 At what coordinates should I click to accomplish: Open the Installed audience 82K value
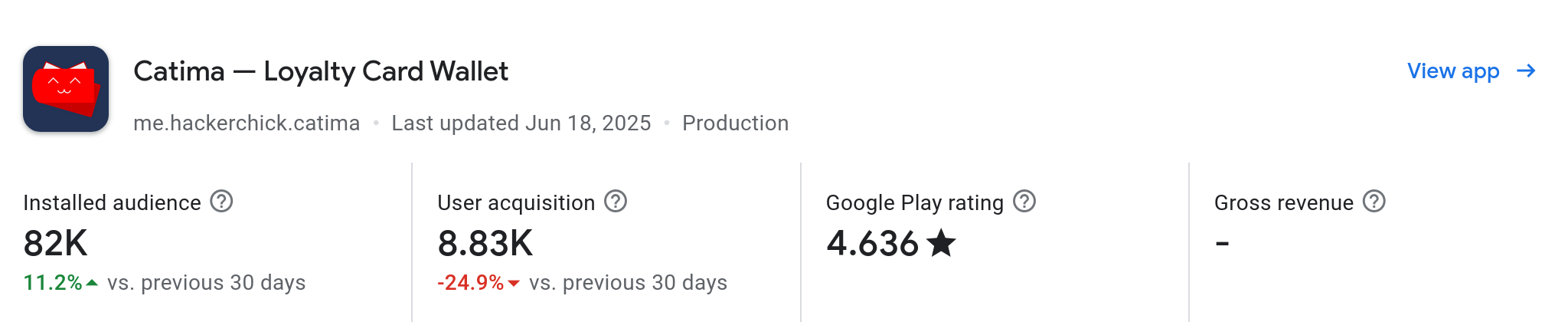click(56, 244)
